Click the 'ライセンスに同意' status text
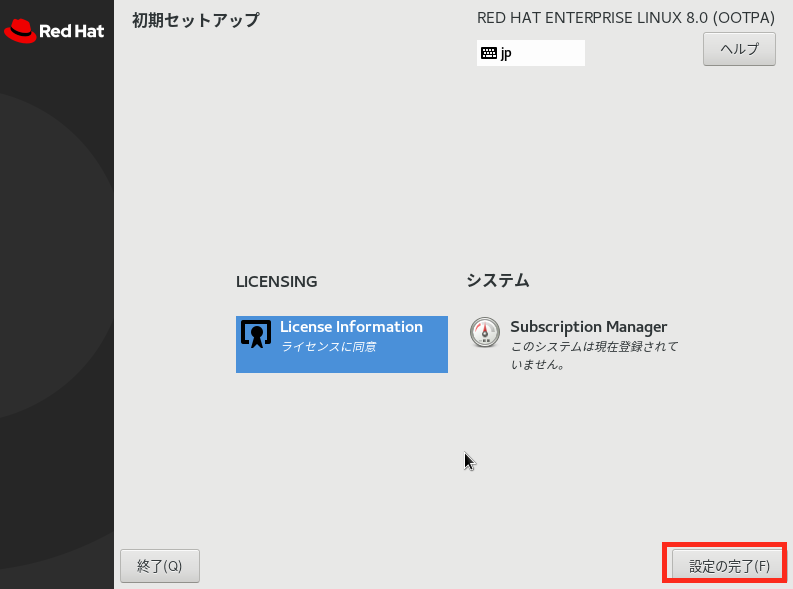 click(x=329, y=347)
